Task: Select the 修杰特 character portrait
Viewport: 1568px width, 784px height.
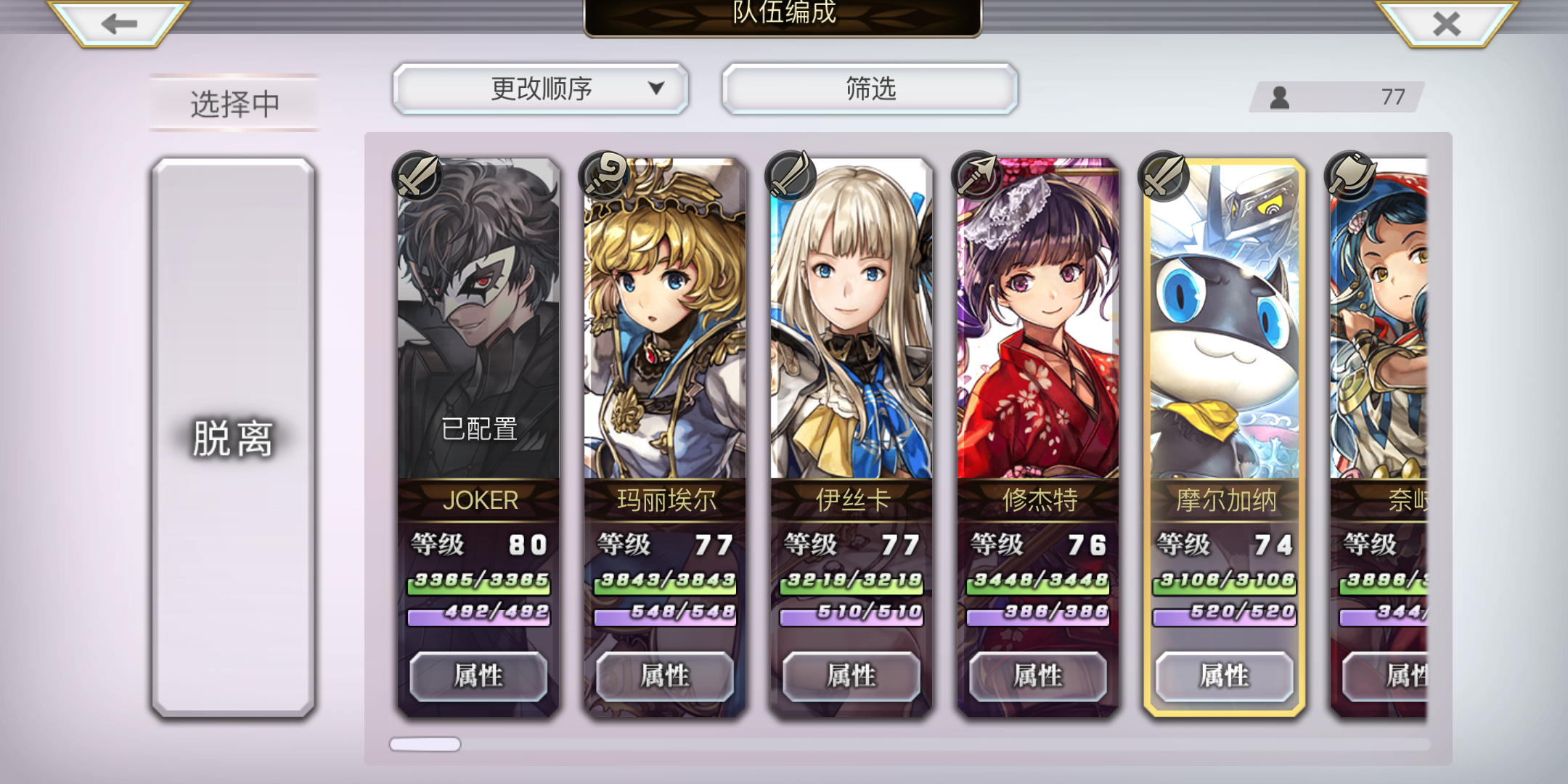Action: 1038,319
